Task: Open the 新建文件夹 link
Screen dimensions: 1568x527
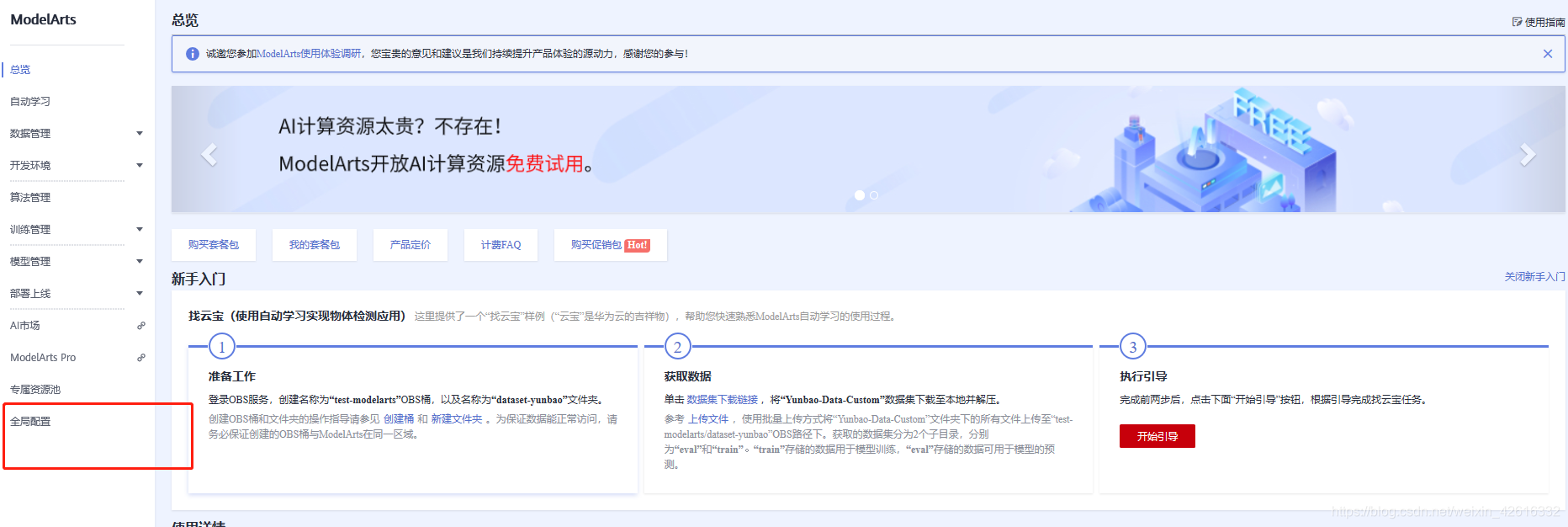Action: [457, 419]
